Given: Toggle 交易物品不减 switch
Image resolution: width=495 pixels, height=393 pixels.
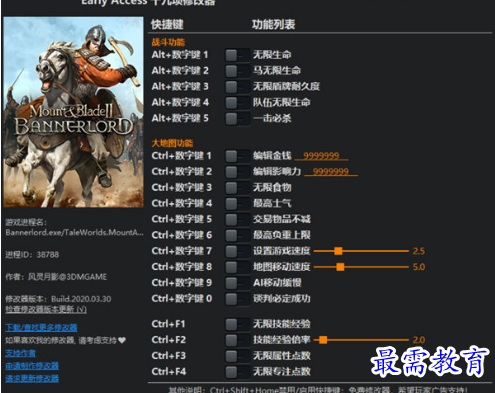Looking at the screenshot, I should tap(237, 219).
